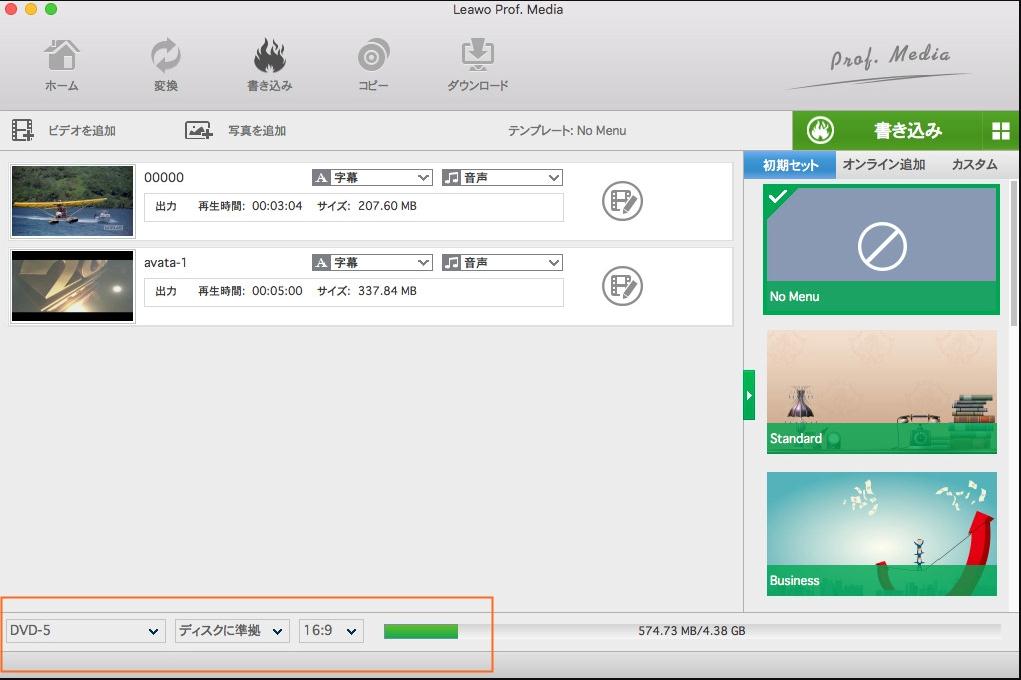Click the avata-1 file name
Screen dimensions: 1021x680
point(165,262)
